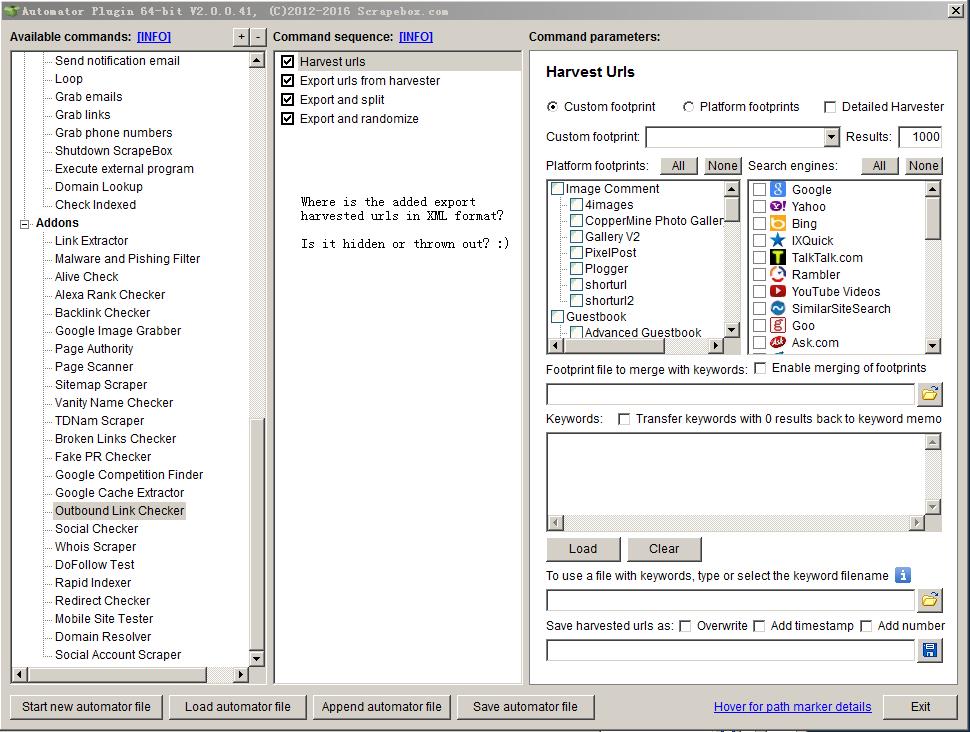Enable merging of footprints checkbox
The image size is (970, 732).
[760, 368]
